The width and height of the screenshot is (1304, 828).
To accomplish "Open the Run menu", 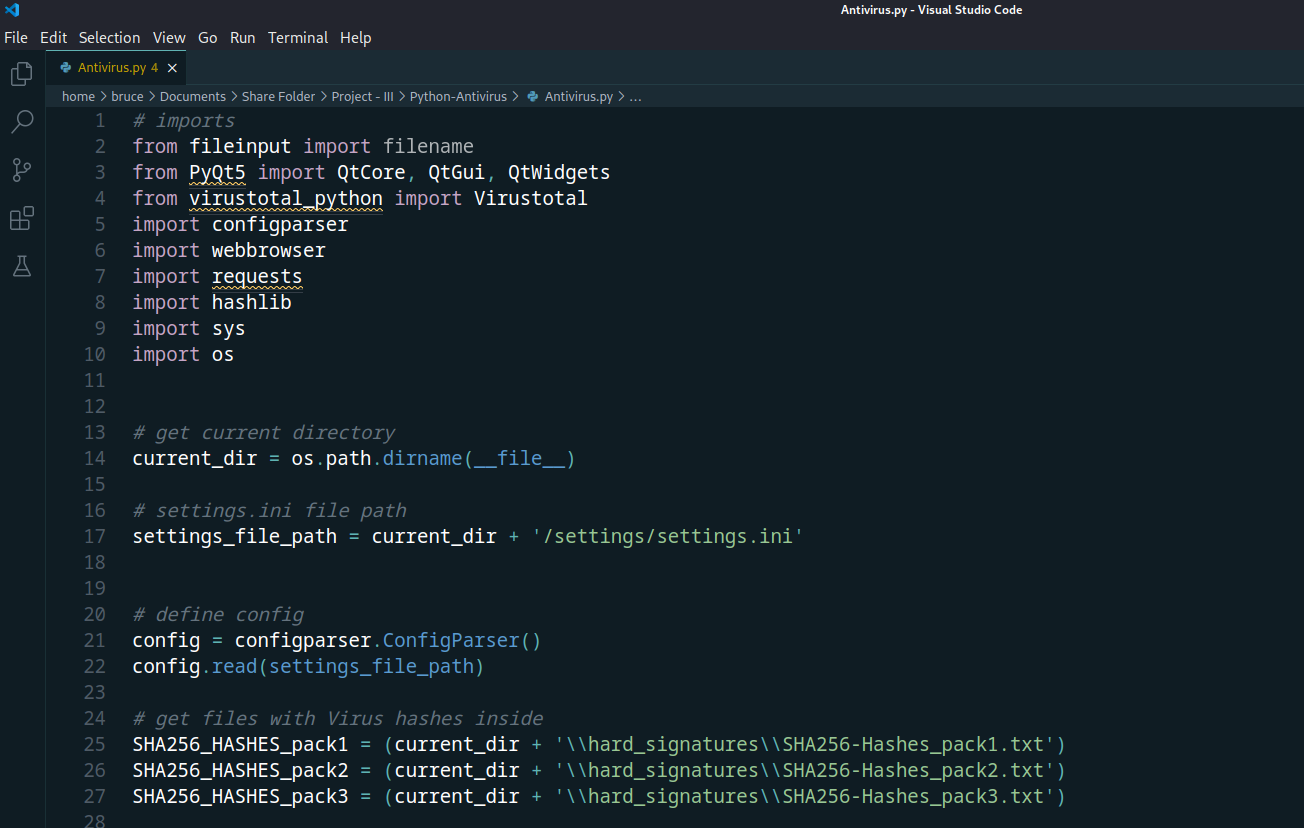I will click(x=242, y=37).
